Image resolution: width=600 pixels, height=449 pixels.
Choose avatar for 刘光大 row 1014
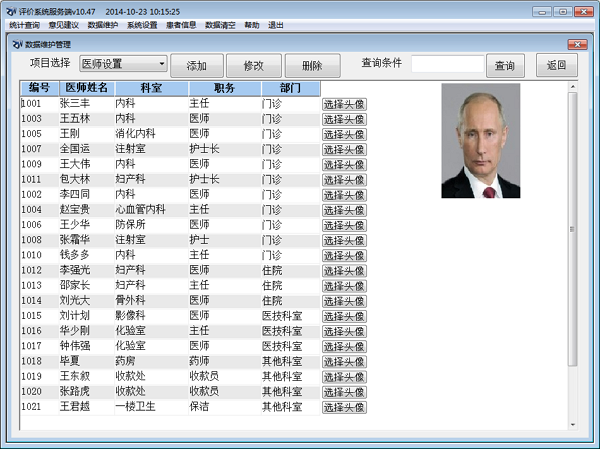click(344, 301)
